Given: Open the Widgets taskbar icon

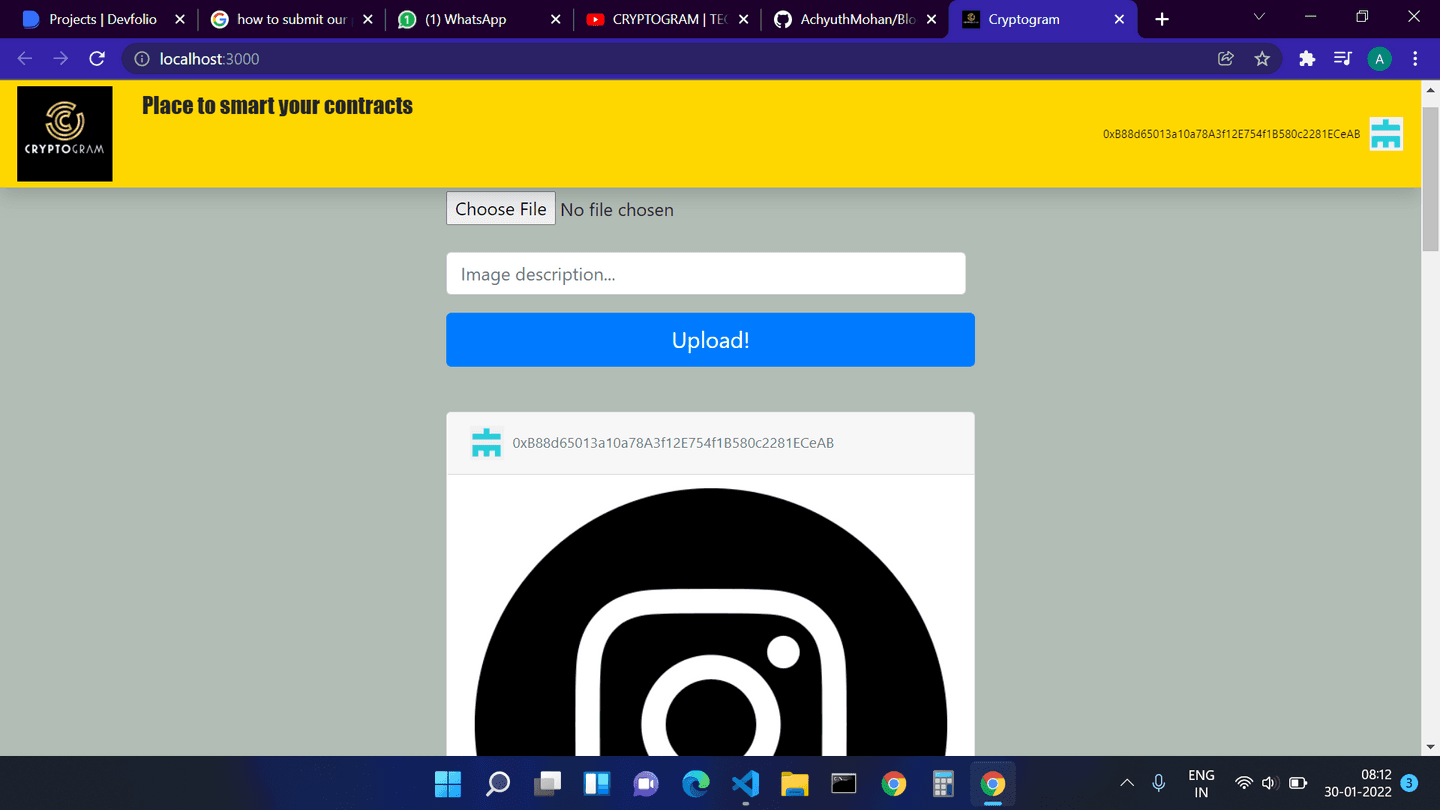Looking at the screenshot, I should pyautogui.click(x=597, y=784).
